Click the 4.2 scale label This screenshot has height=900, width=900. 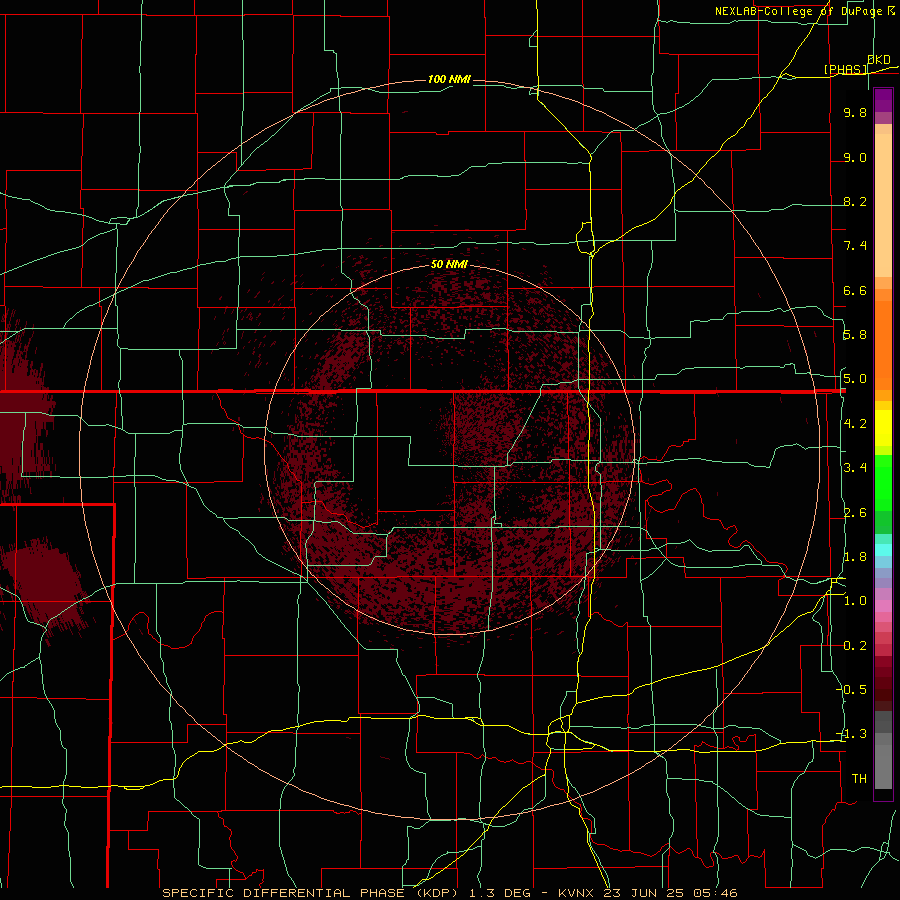(855, 424)
